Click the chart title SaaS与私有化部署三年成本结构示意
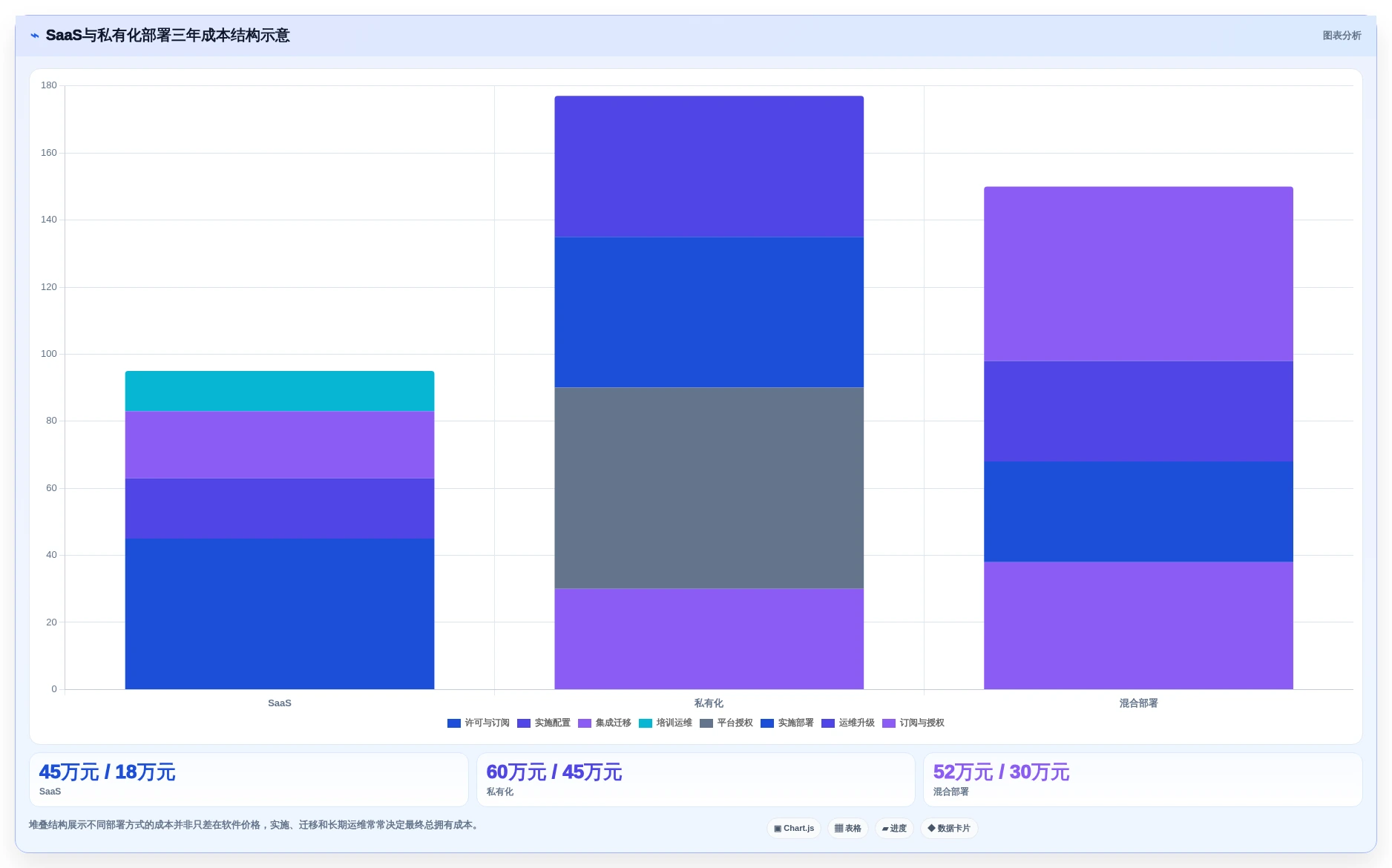This screenshot has width=1392, height=868. (x=168, y=36)
